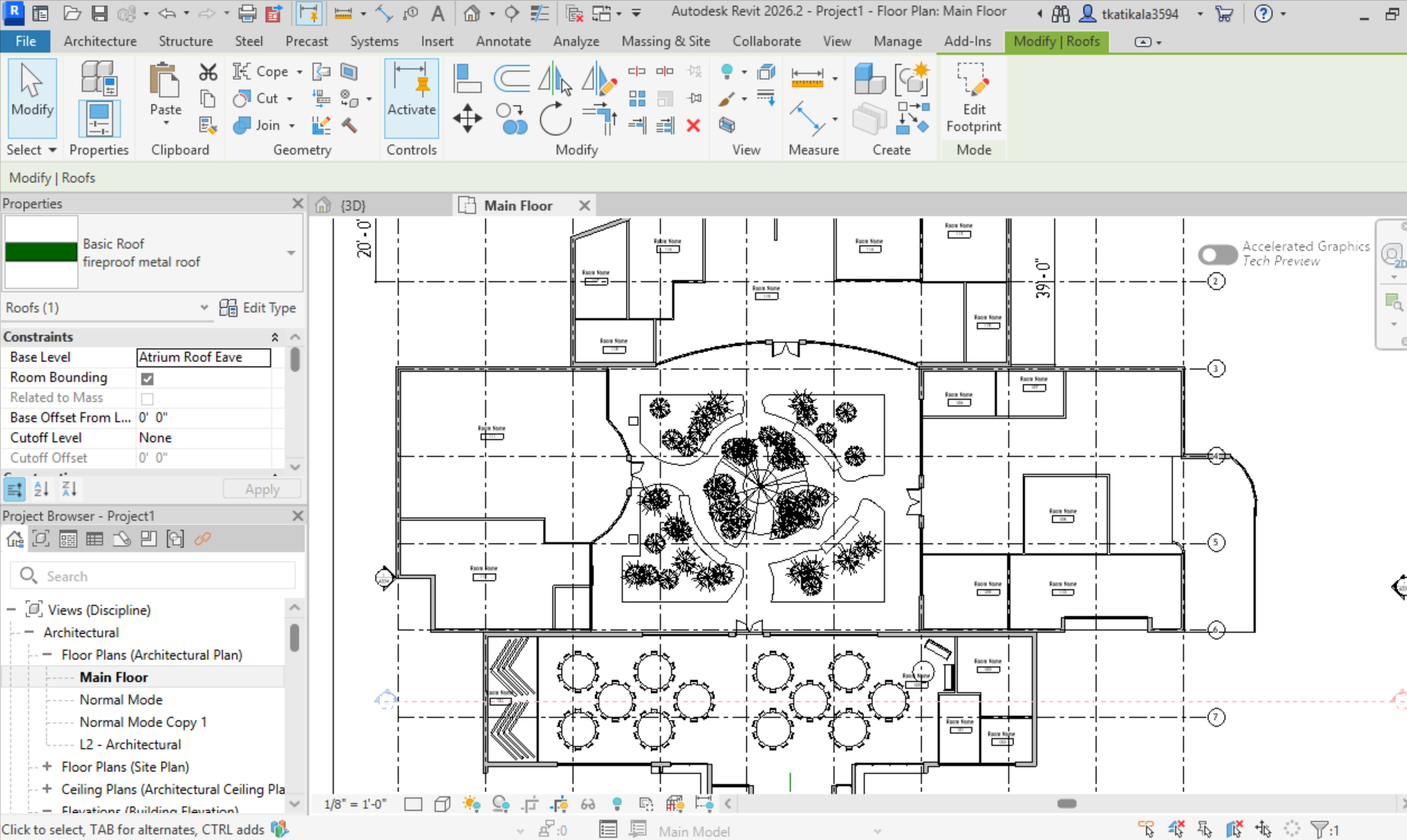The width and height of the screenshot is (1407, 840).
Task: Select the Align tool icon
Action: click(x=468, y=78)
